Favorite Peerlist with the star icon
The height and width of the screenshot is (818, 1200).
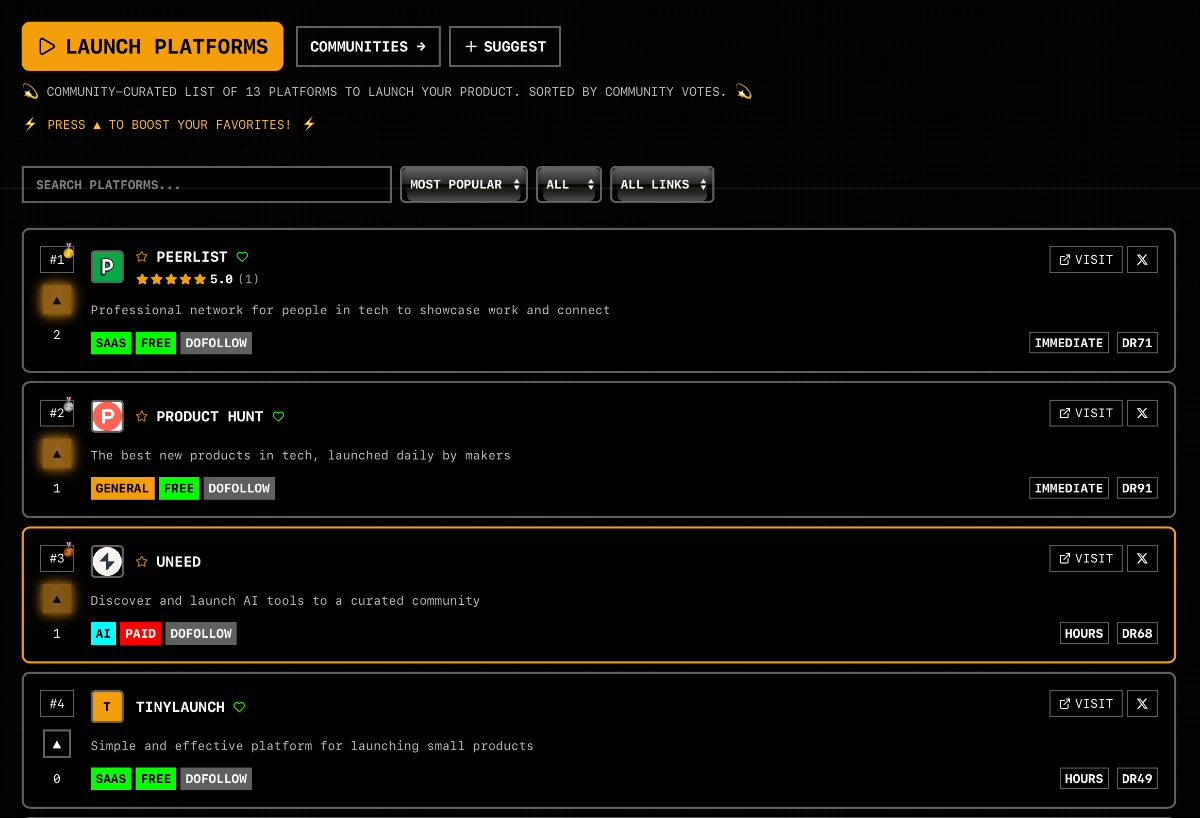point(142,257)
